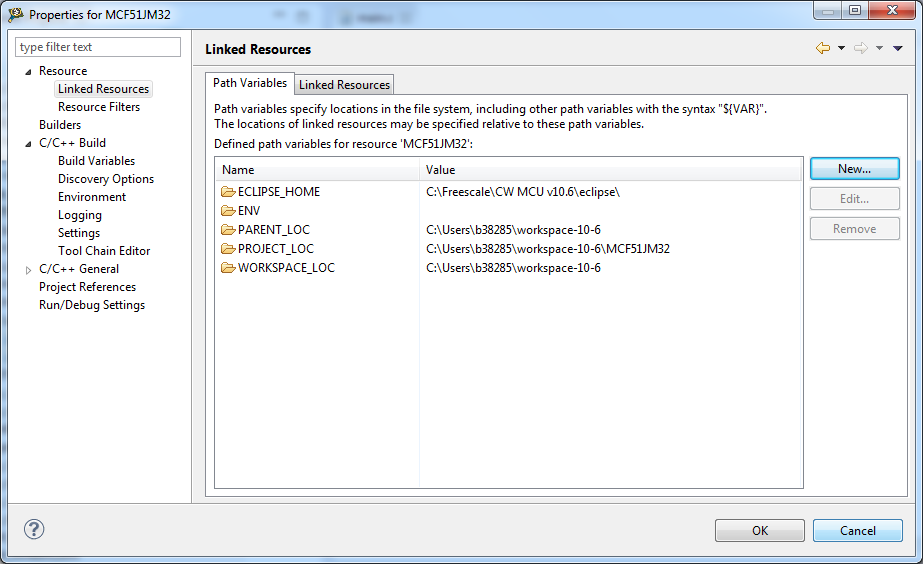Open Run/Debug Settings page
923x564 pixels.
coord(92,305)
